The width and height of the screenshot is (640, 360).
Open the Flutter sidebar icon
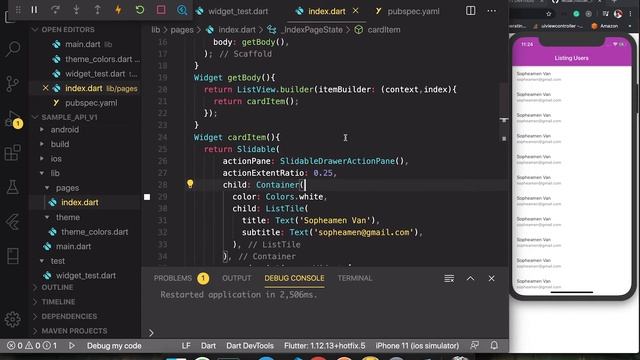(x=13, y=222)
